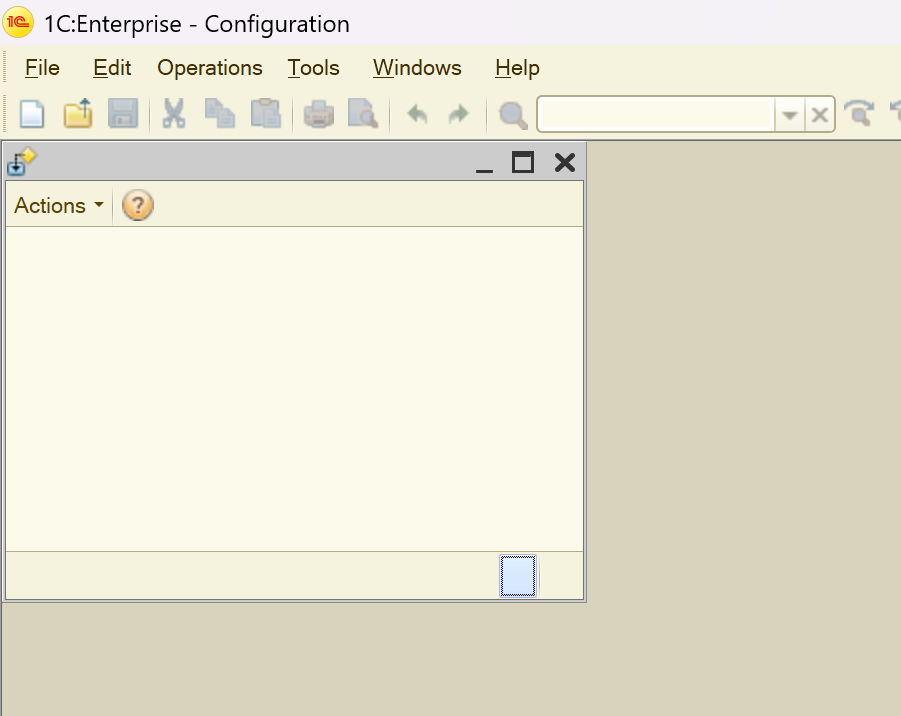Open the Actions dropdown menu
This screenshot has width=901, height=716.
coord(59,205)
